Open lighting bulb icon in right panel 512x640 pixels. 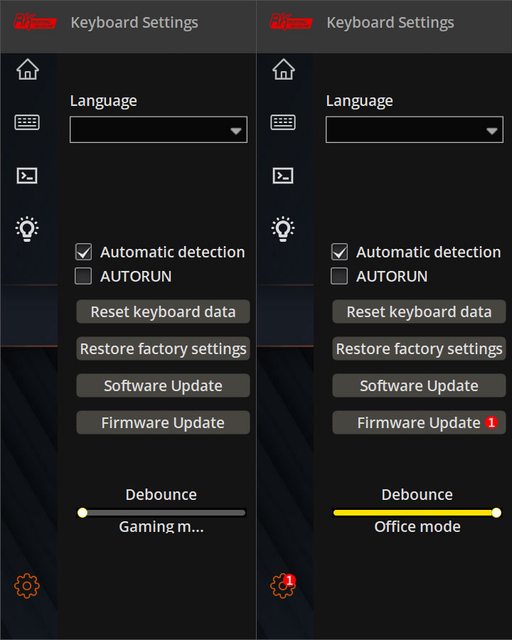[x=283, y=229]
